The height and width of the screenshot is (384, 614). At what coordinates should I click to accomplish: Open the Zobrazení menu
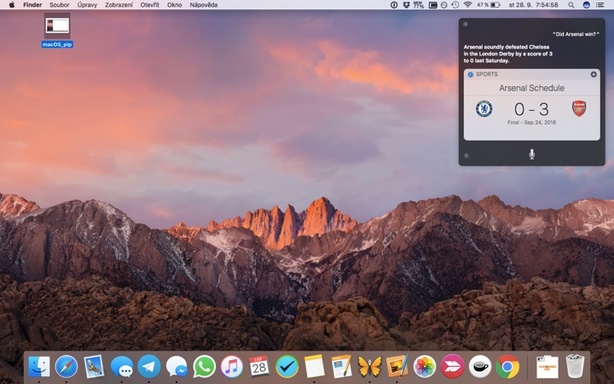click(x=119, y=5)
